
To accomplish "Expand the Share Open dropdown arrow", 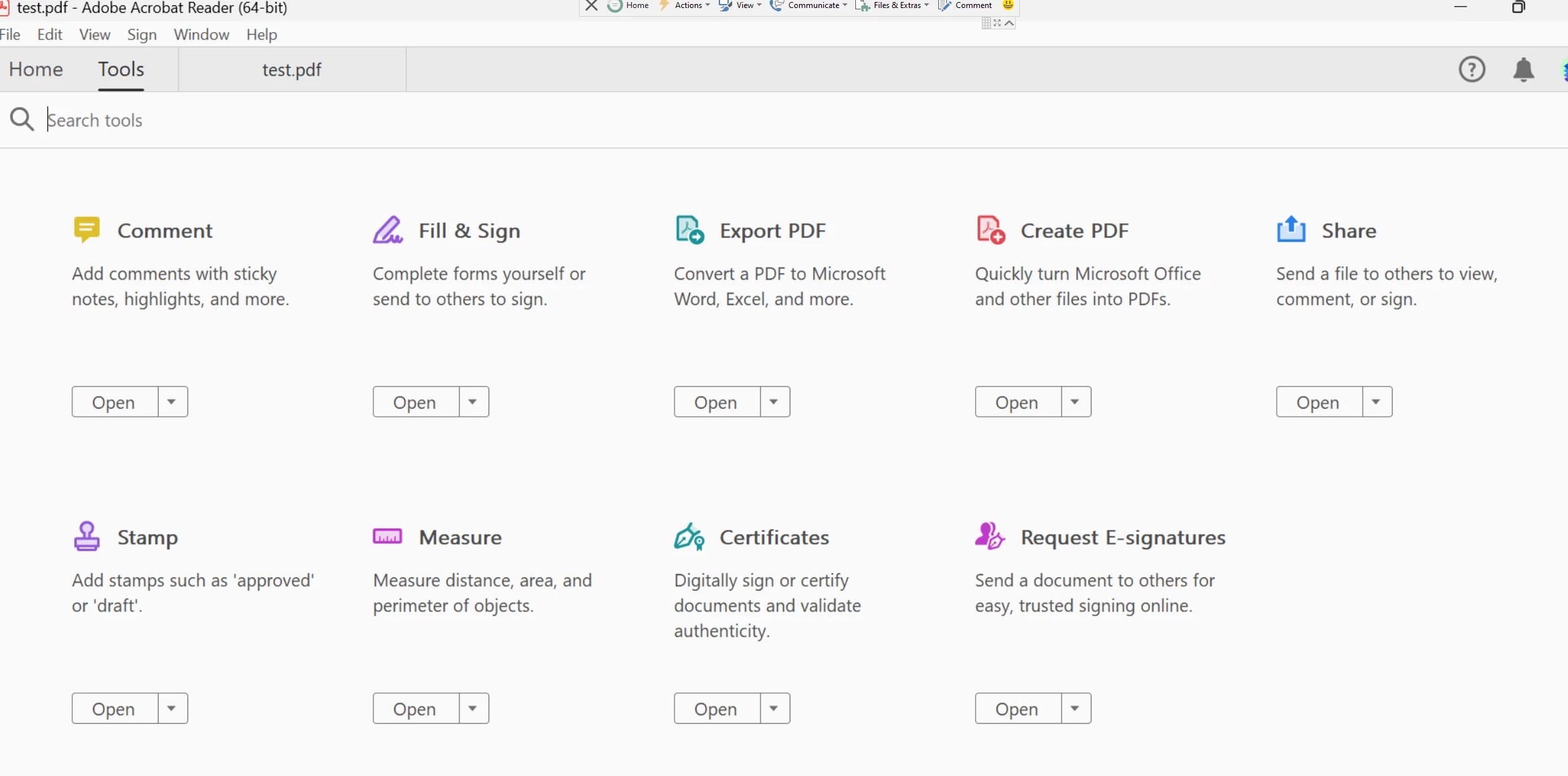I will [x=1377, y=402].
